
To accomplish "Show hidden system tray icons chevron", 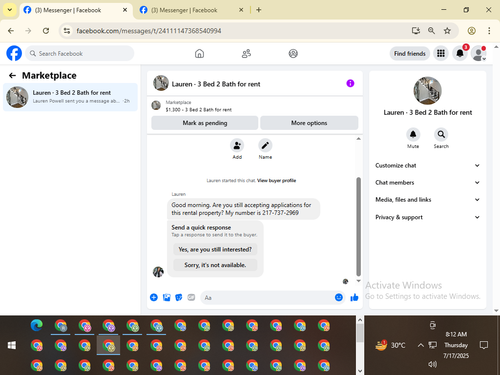I will (x=421, y=345).
